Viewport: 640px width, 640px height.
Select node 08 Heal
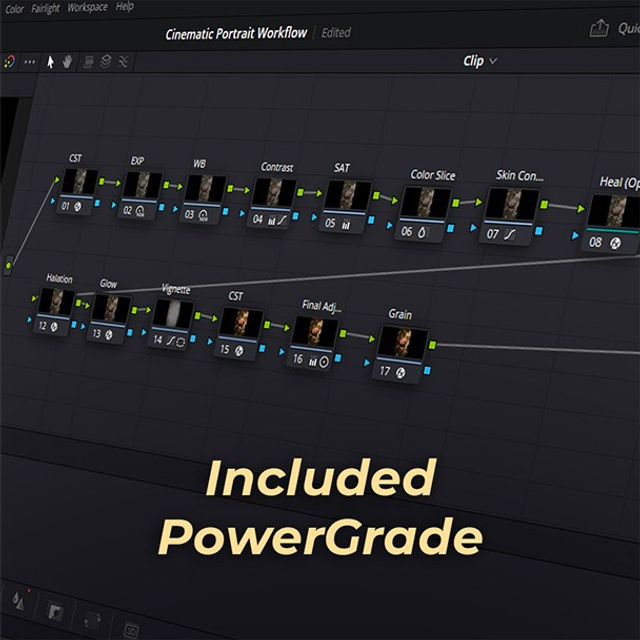(x=611, y=223)
